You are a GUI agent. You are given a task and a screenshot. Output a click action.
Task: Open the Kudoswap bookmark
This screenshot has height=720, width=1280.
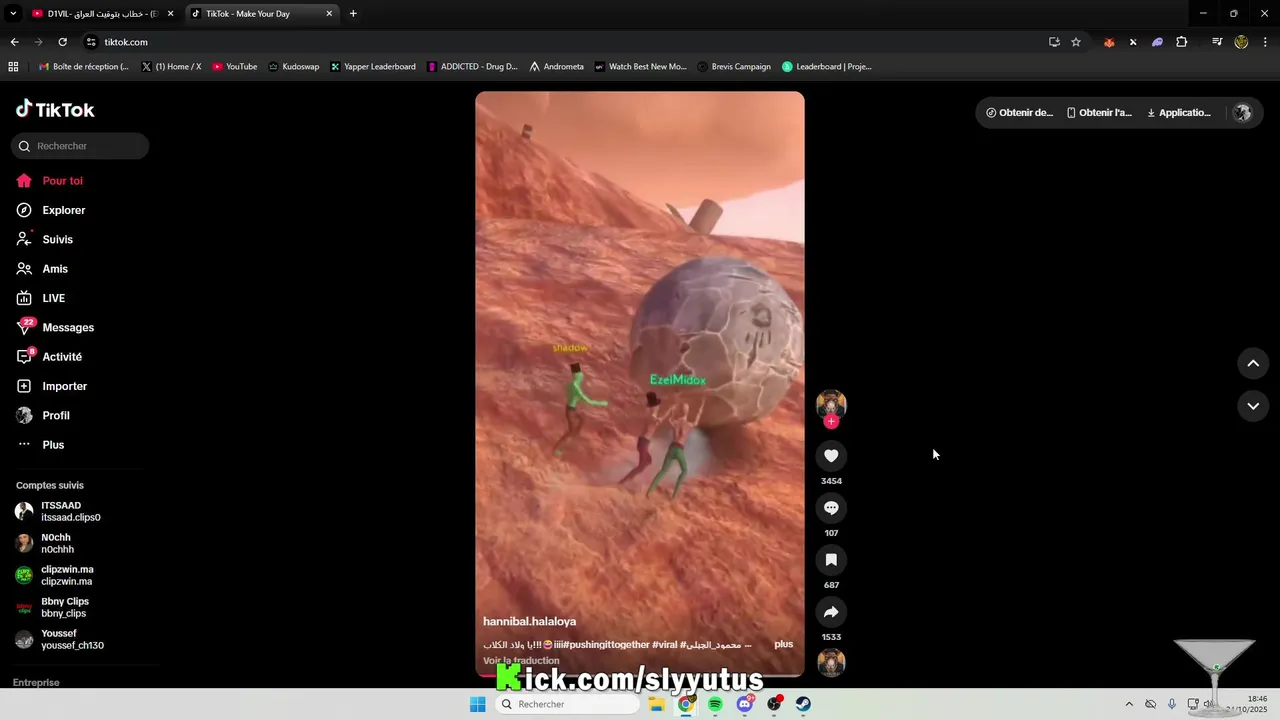tap(293, 67)
